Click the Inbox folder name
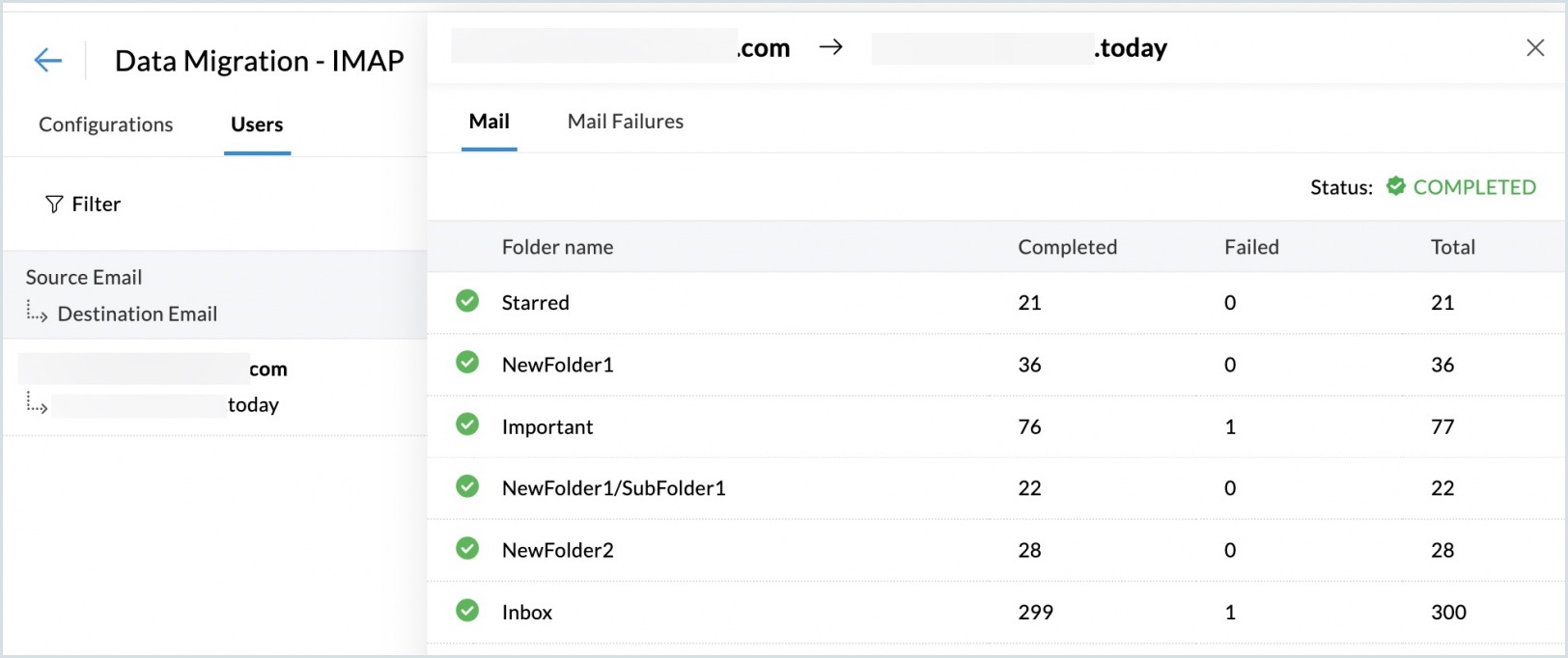 527,613
